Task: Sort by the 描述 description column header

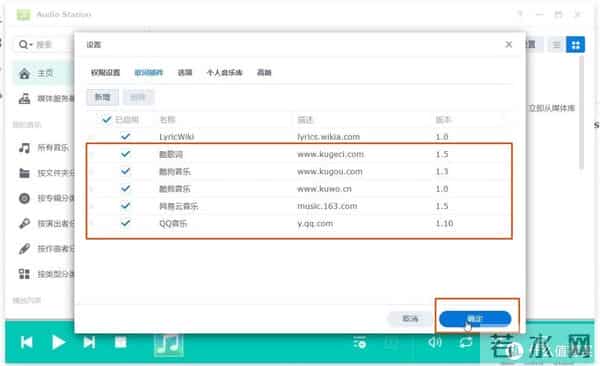Action: 305,120
